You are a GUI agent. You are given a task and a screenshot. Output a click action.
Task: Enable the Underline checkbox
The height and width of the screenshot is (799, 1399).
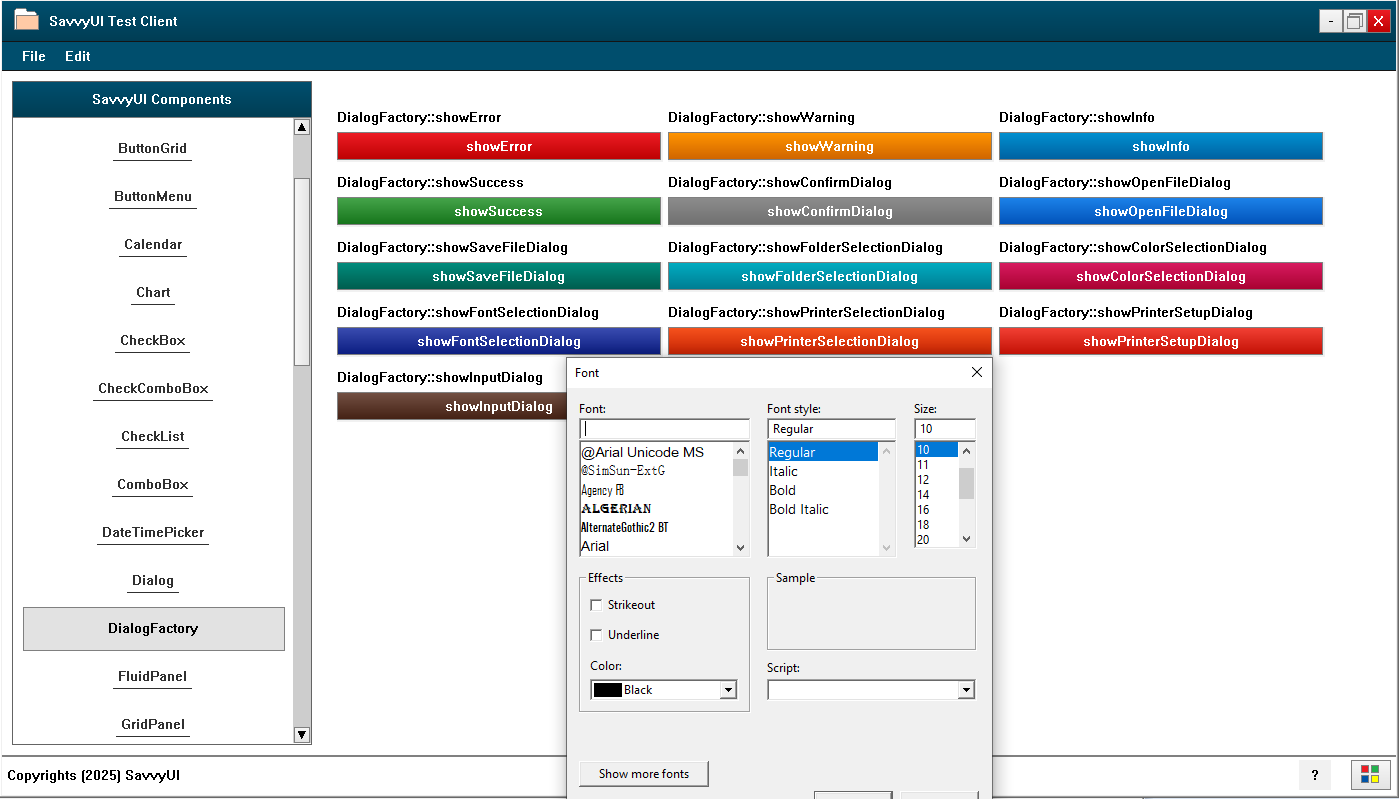click(597, 635)
